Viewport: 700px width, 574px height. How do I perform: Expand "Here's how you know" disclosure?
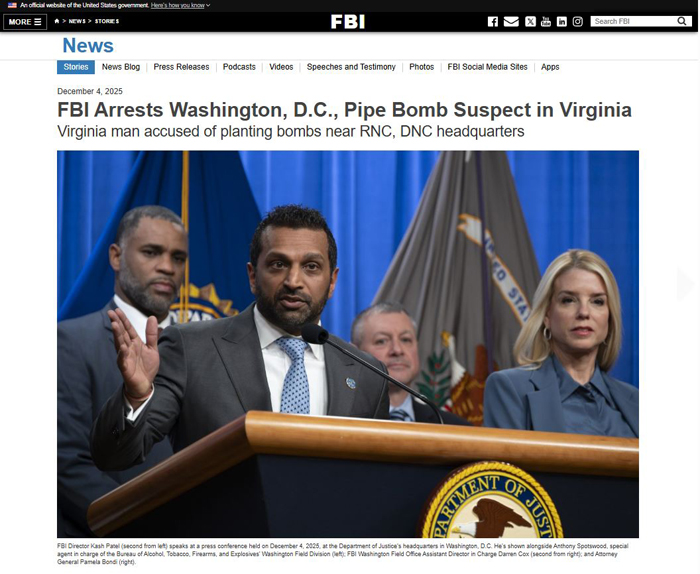(x=180, y=5)
